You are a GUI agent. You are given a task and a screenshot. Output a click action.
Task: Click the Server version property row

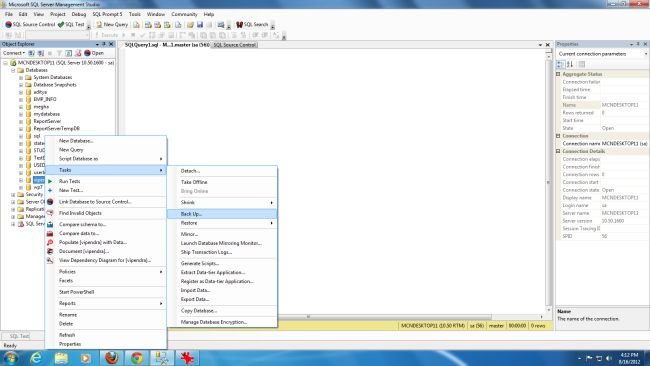(602, 221)
